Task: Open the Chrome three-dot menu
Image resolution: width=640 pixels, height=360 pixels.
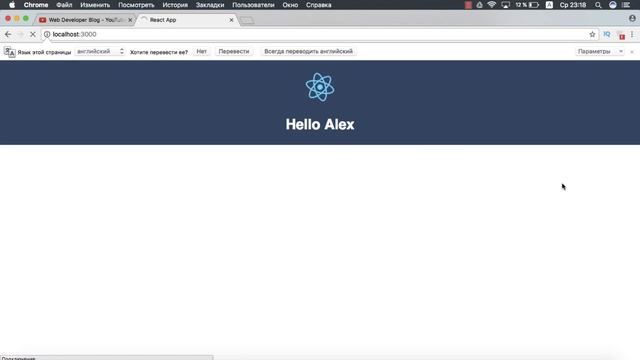Action: point(632,34)
